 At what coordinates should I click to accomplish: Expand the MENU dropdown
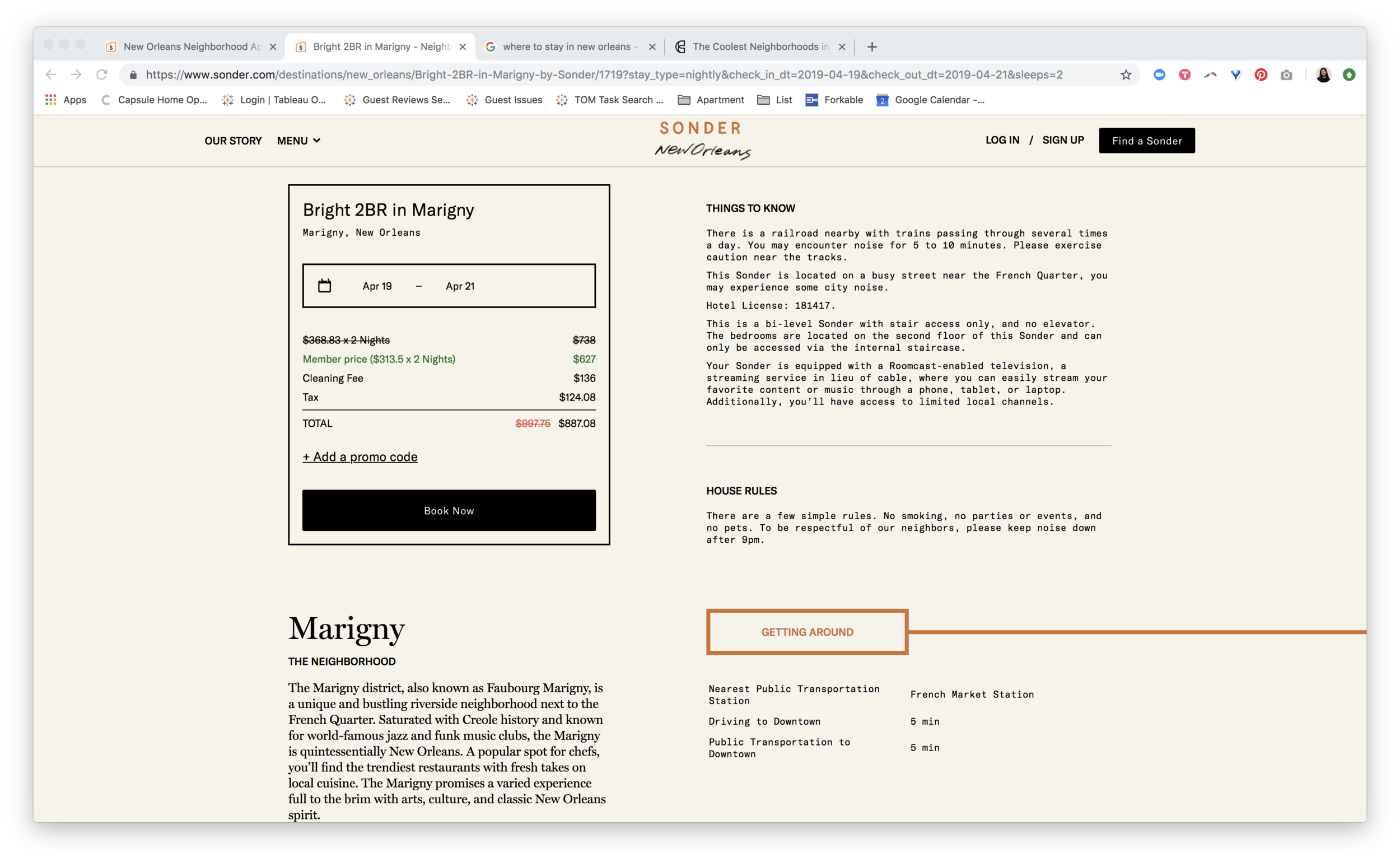[x=298, y=141]
